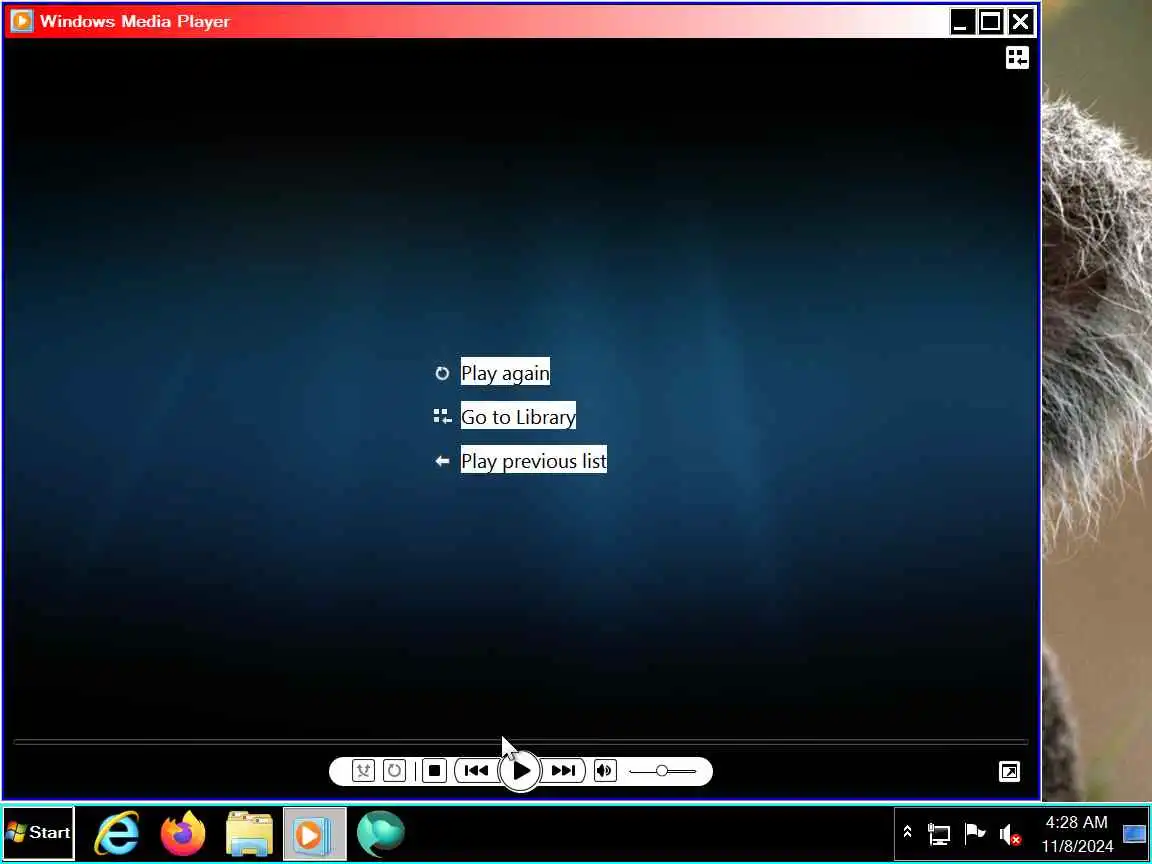This screenshot has width=1152, height=864.
Task: Click the seek bar above the playback controls
Action: coord(520,742)
